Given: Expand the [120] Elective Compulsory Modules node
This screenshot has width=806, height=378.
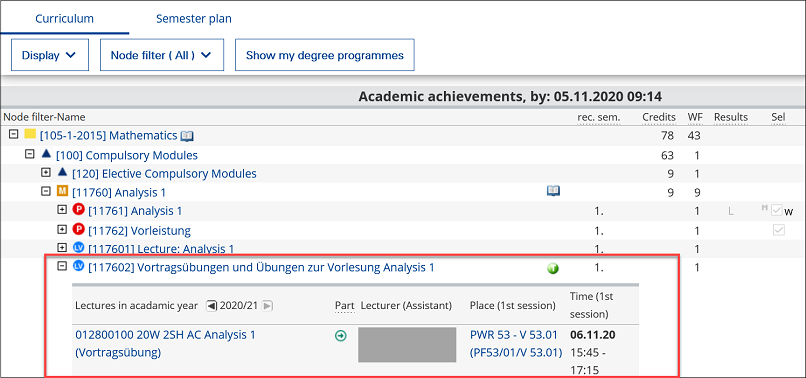Looking at the screenshot, I should tap(46, 173).
